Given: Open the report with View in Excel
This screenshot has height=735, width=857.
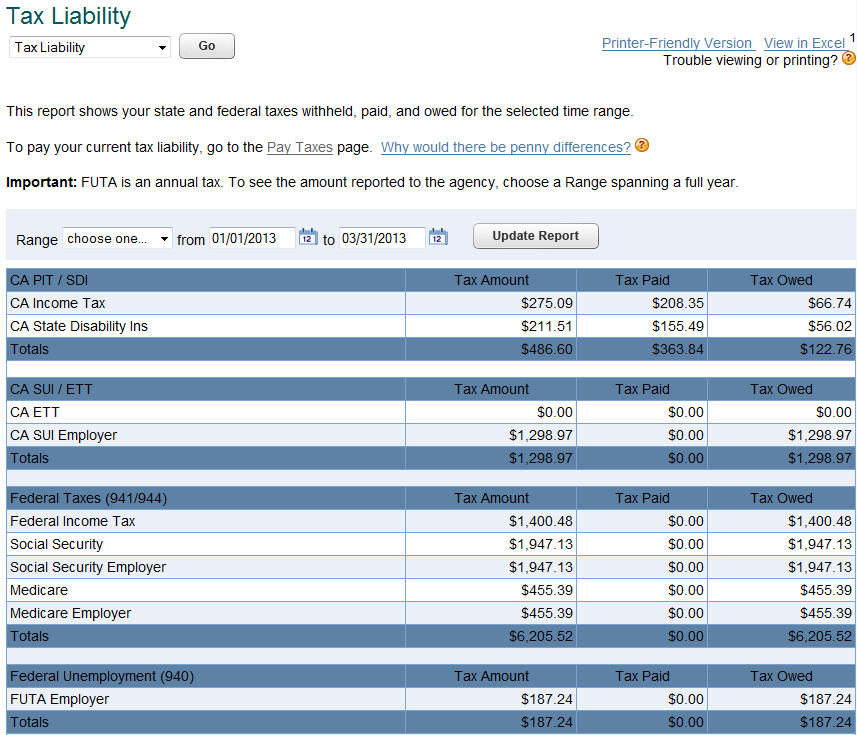Looking at the screenshot, I should coord(805,43).
